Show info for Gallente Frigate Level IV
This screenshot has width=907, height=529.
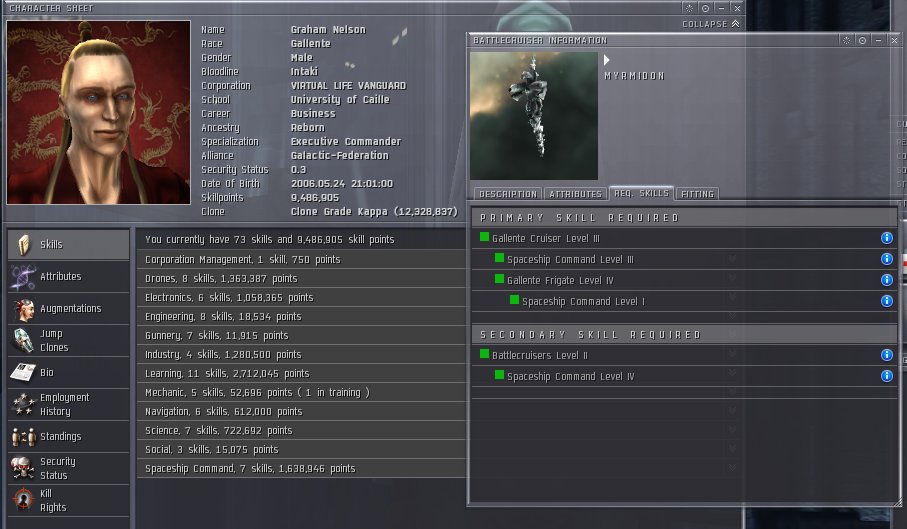tap(886, 280)
